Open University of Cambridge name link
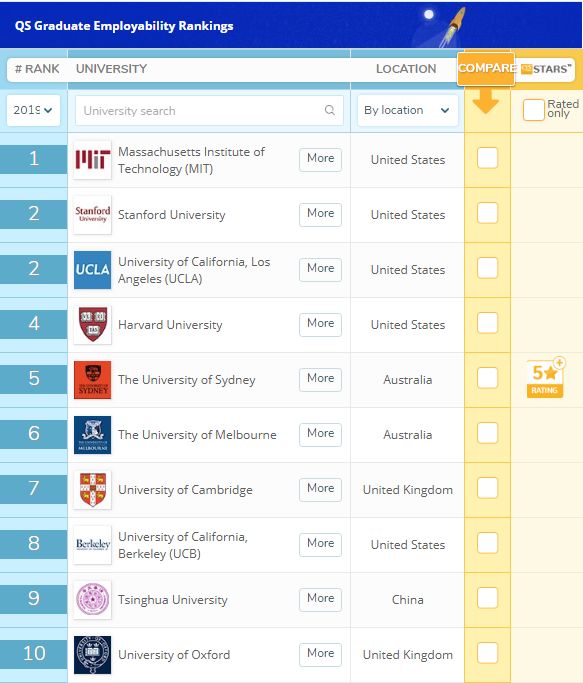Image resolution: width=583 pixels, height=683 pixels. 185,490
